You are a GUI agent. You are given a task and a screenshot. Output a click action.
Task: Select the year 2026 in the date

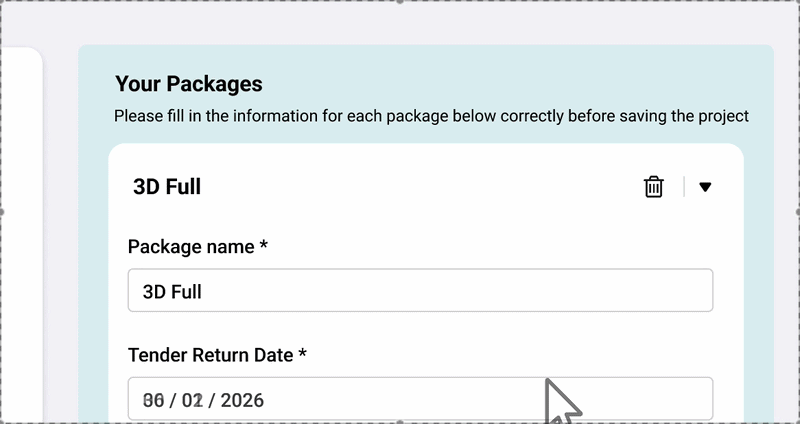(242, 401)
